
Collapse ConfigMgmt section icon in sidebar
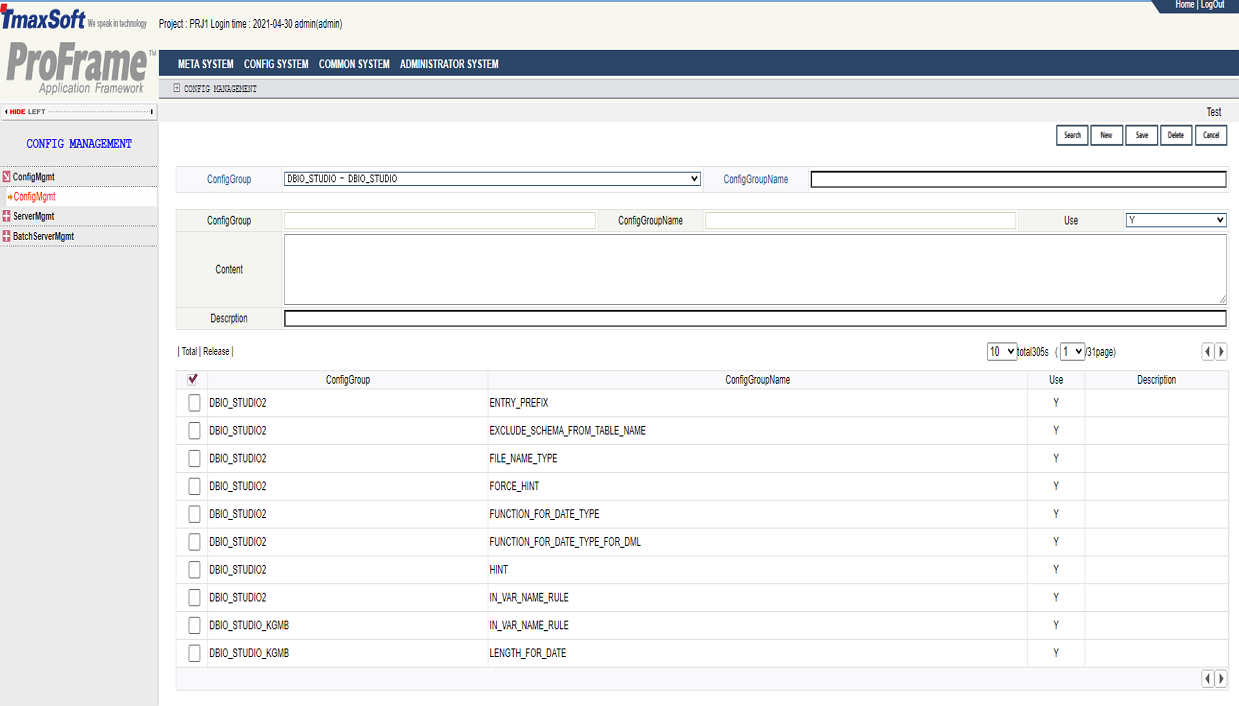(x=7, y=177)
